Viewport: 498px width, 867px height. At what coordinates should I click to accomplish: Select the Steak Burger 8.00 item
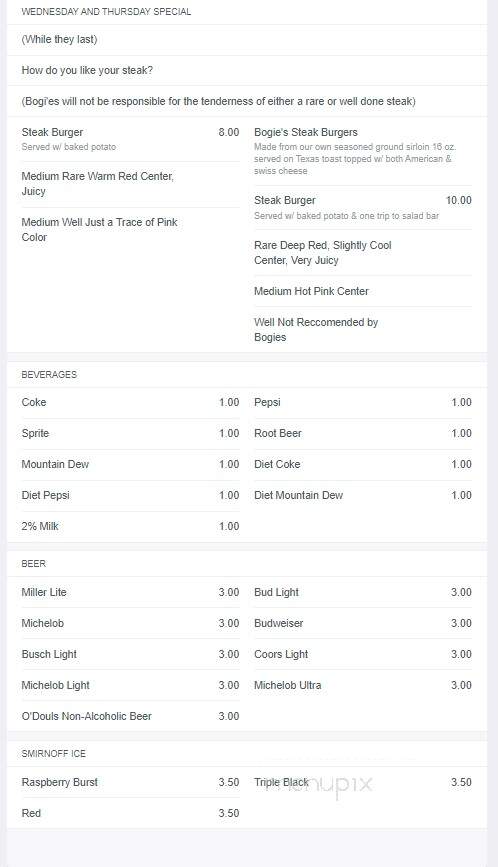(x=130, y=139)
